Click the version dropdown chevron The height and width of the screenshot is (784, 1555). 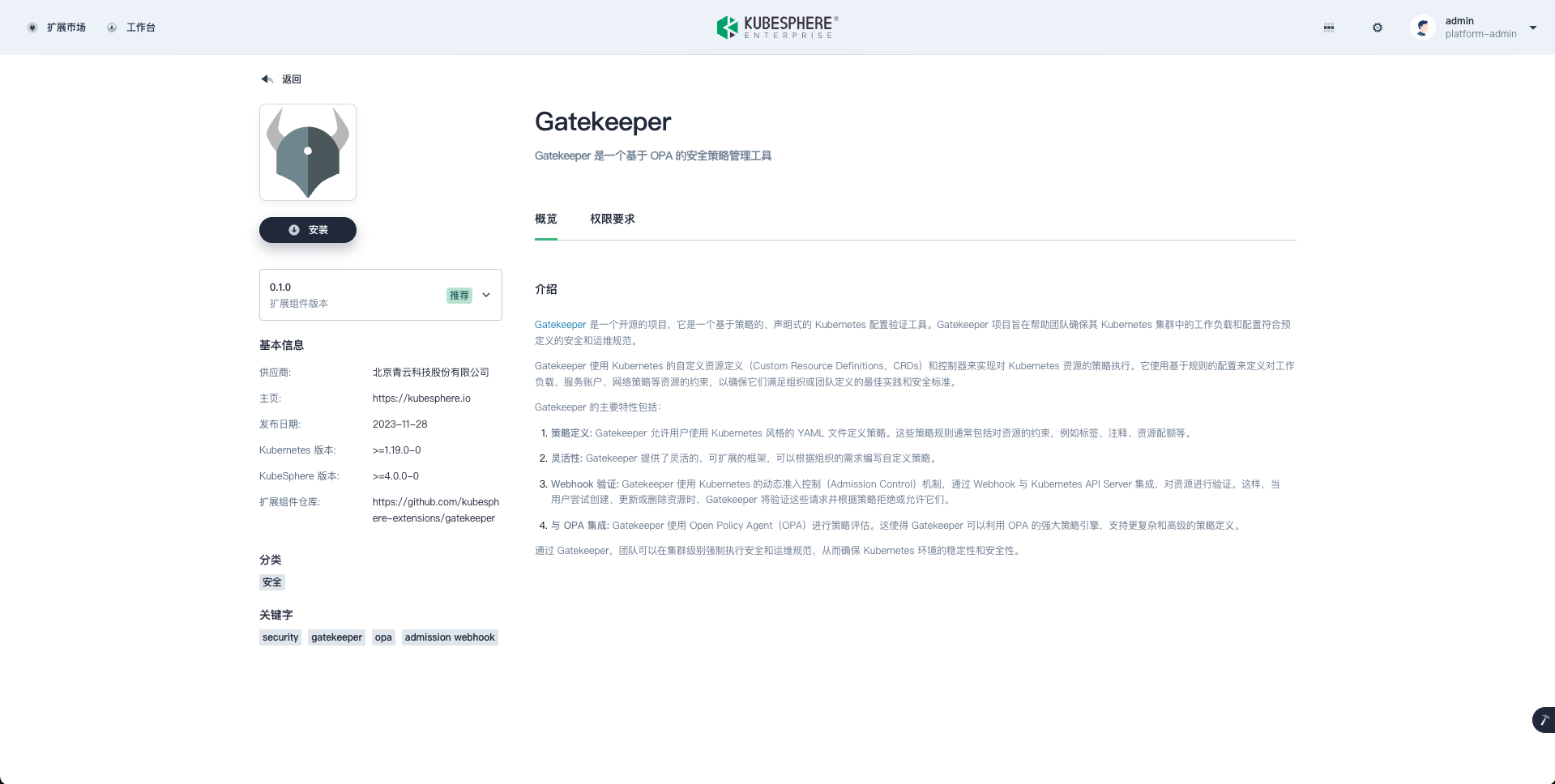[x=486, y=295]
